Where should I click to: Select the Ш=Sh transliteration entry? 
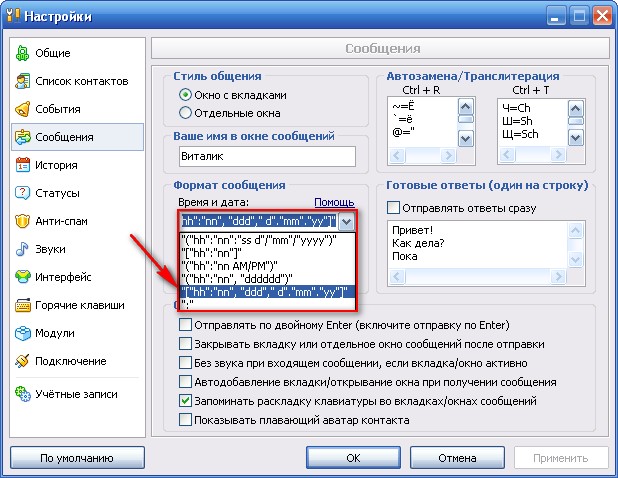517,121
